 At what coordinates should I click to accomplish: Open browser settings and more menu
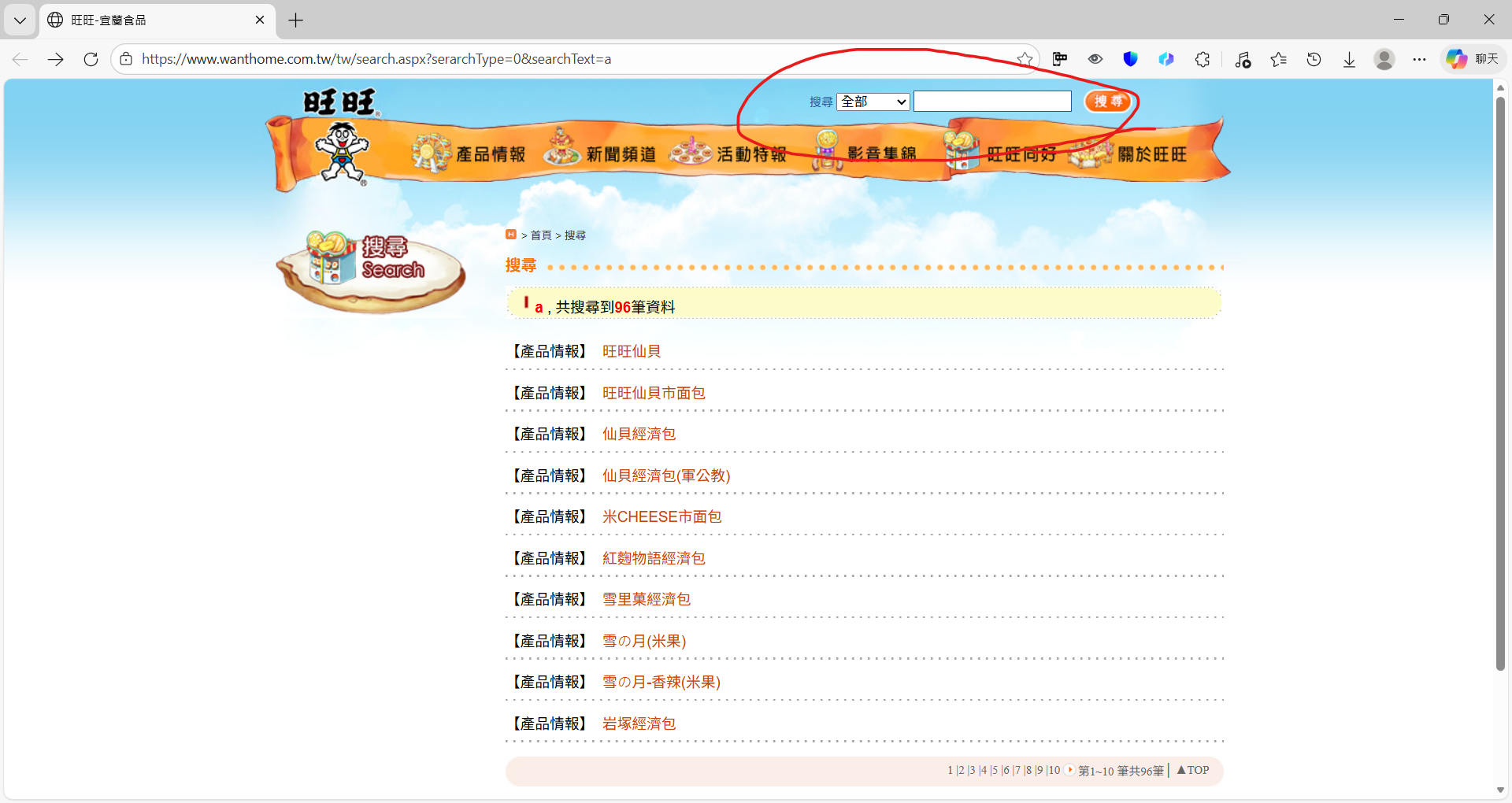point(1419,59)
